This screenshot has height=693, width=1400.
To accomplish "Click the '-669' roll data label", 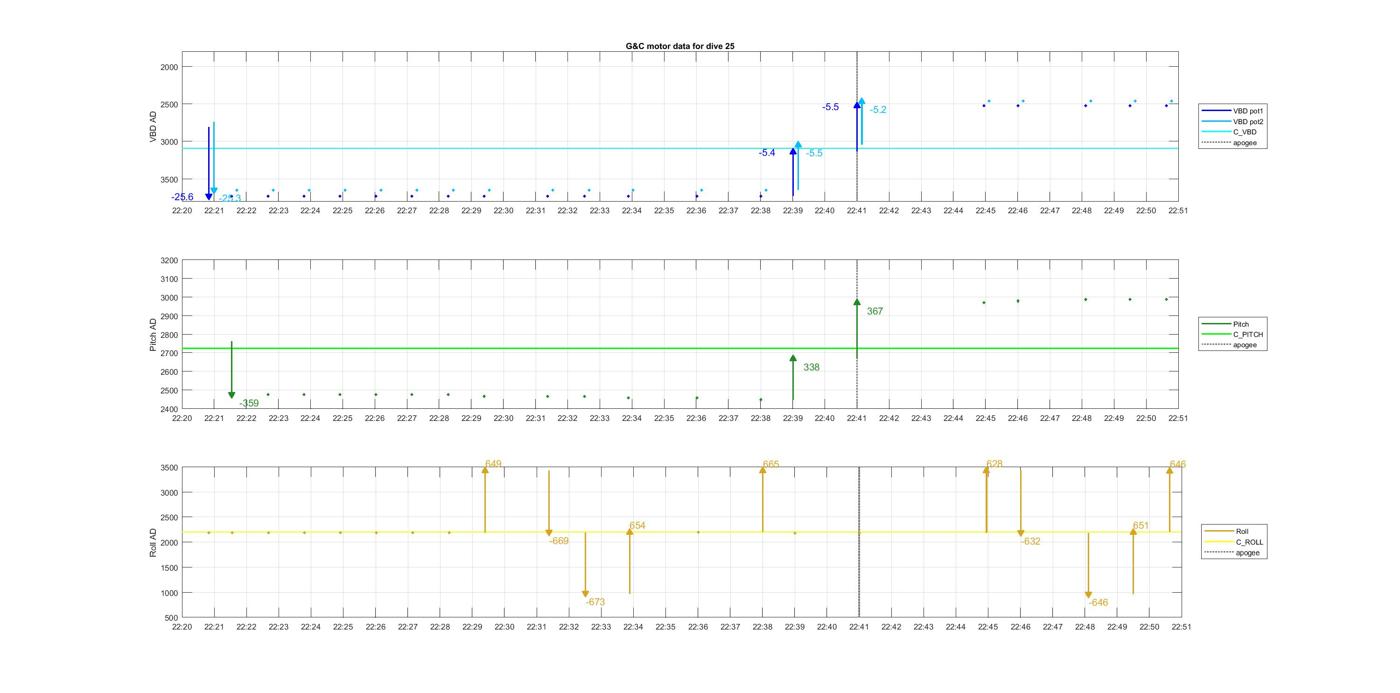I will point(559,541).
